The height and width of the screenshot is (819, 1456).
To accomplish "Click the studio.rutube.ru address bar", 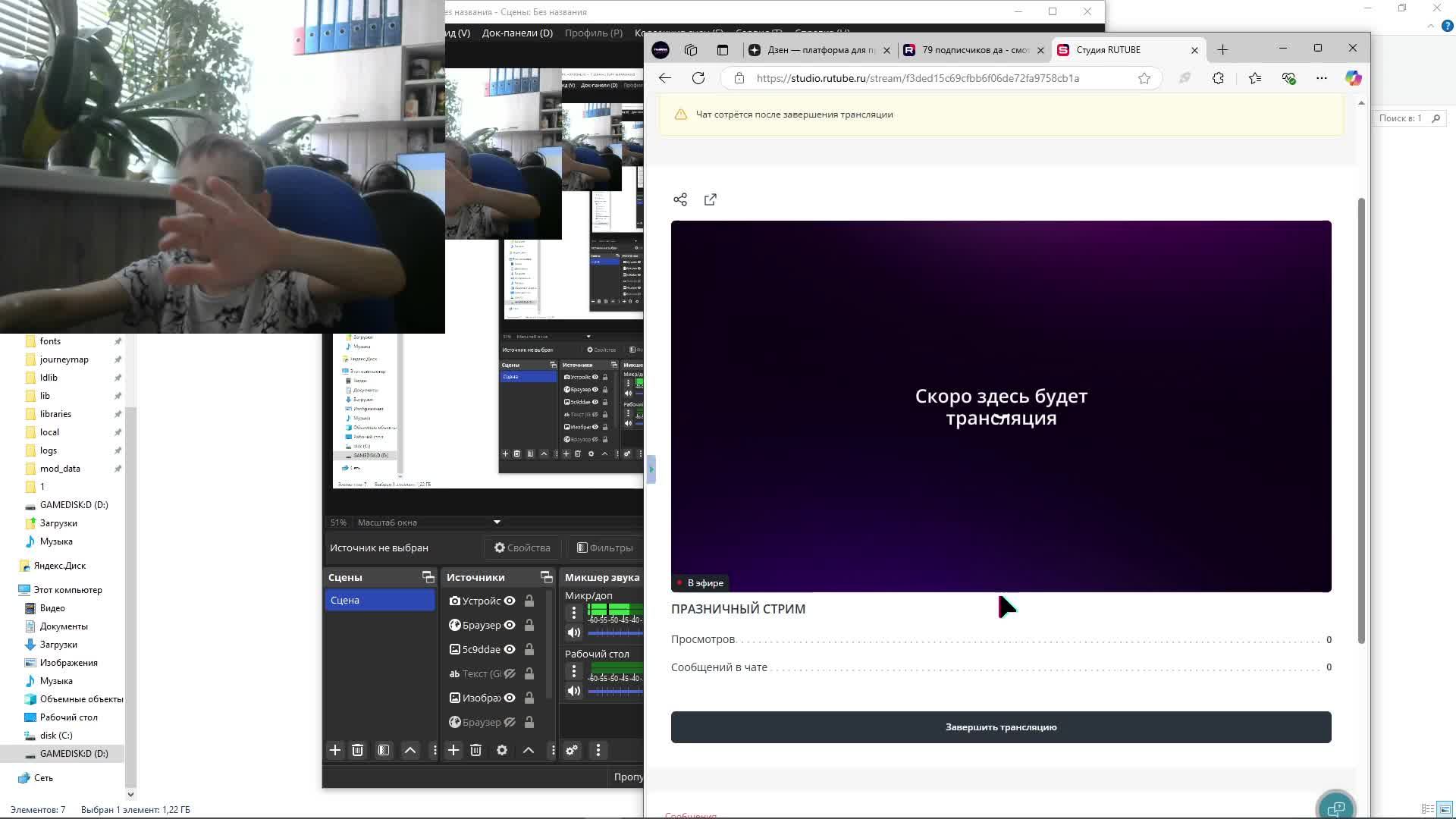I will pyautogui.click(x=918, y=78).
